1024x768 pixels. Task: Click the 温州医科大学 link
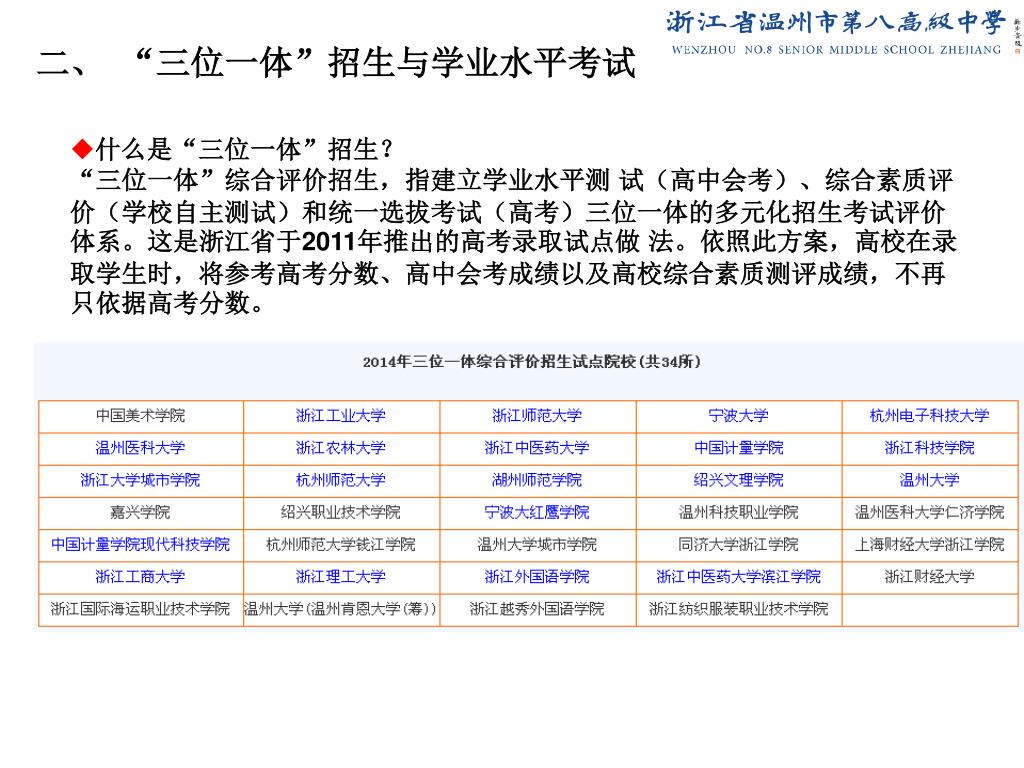click(x=140, y=448)
